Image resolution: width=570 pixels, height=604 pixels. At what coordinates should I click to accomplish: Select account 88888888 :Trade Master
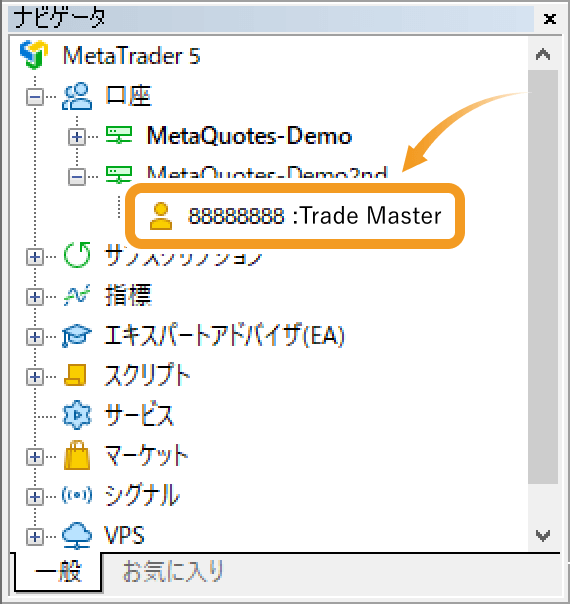coord(315,216)
